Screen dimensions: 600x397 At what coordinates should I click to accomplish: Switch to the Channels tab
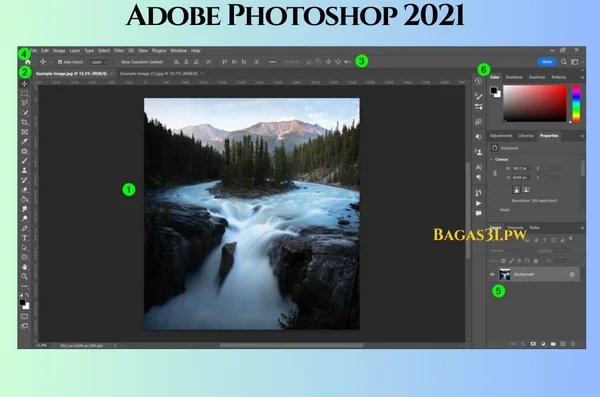(515, 227)
